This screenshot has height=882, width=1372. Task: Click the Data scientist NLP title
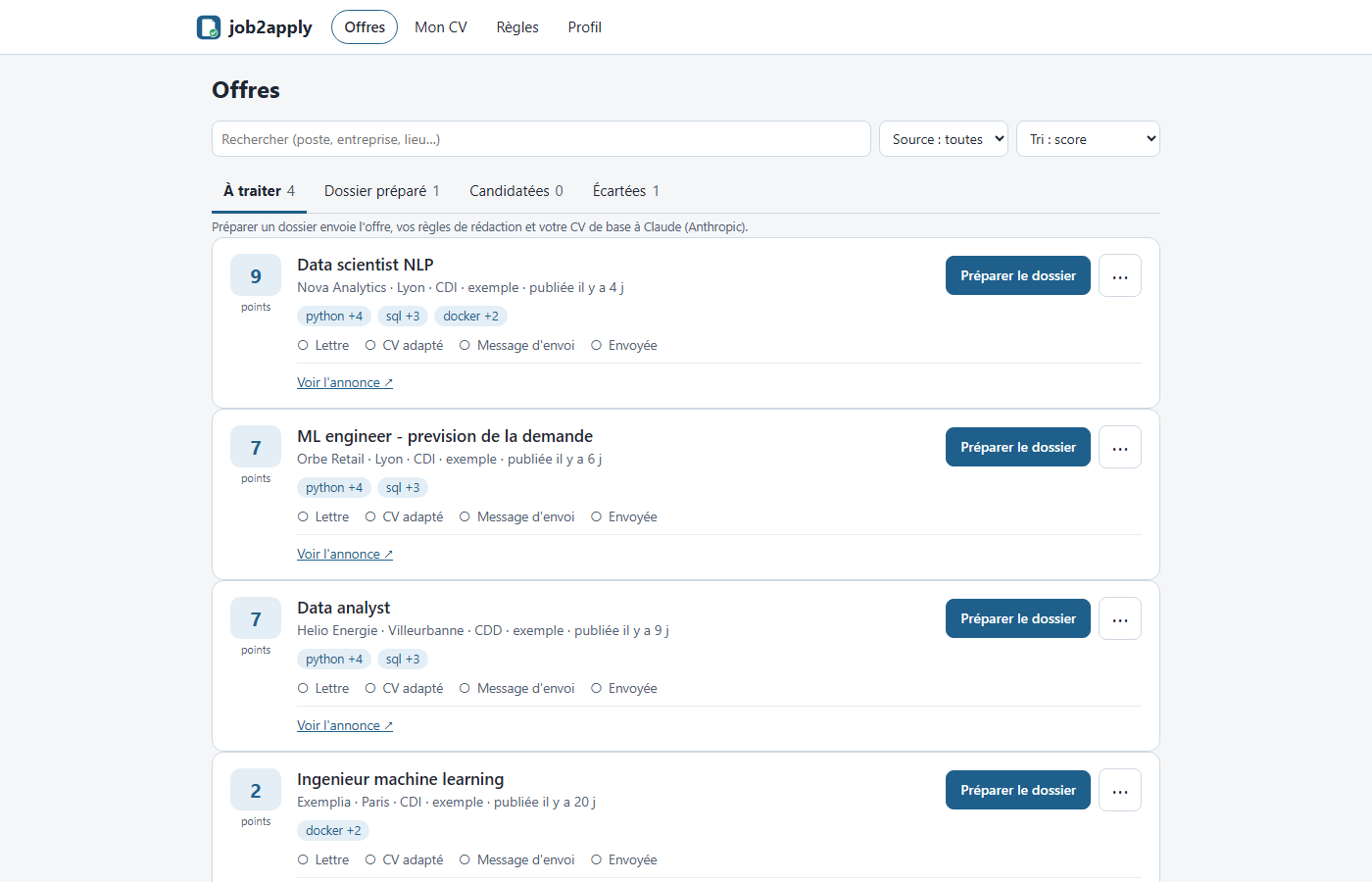(x=366, y=265)
